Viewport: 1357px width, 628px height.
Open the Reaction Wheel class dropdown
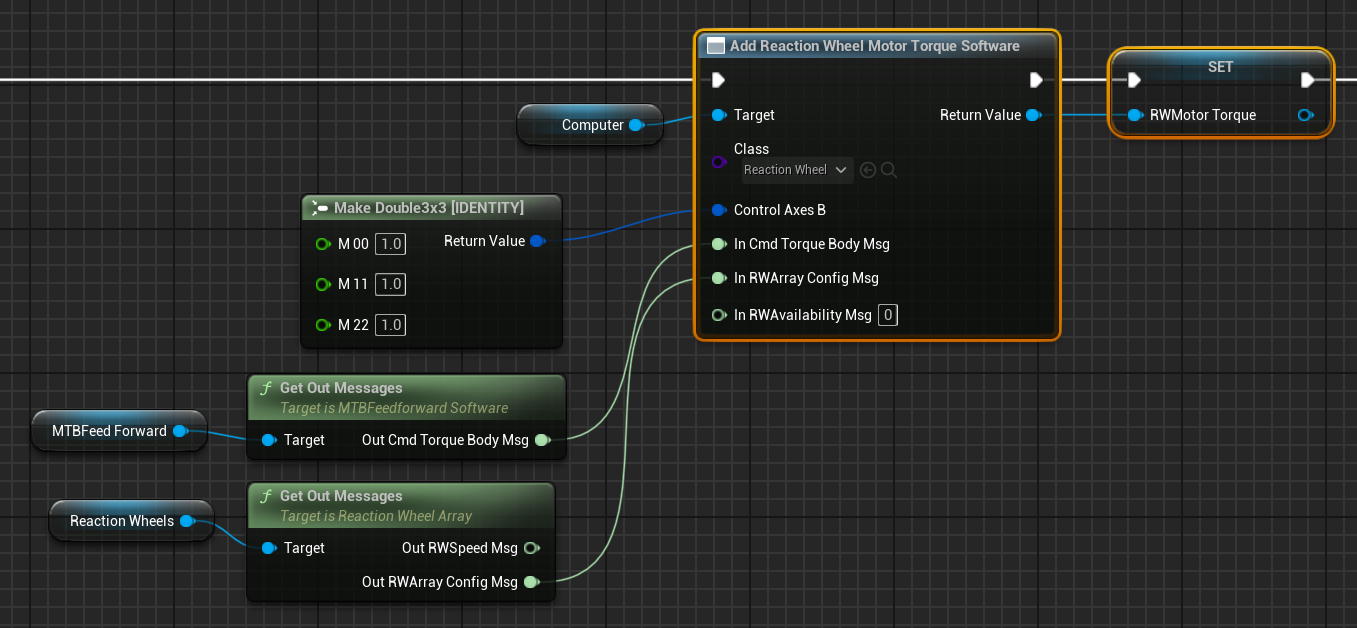797,170
